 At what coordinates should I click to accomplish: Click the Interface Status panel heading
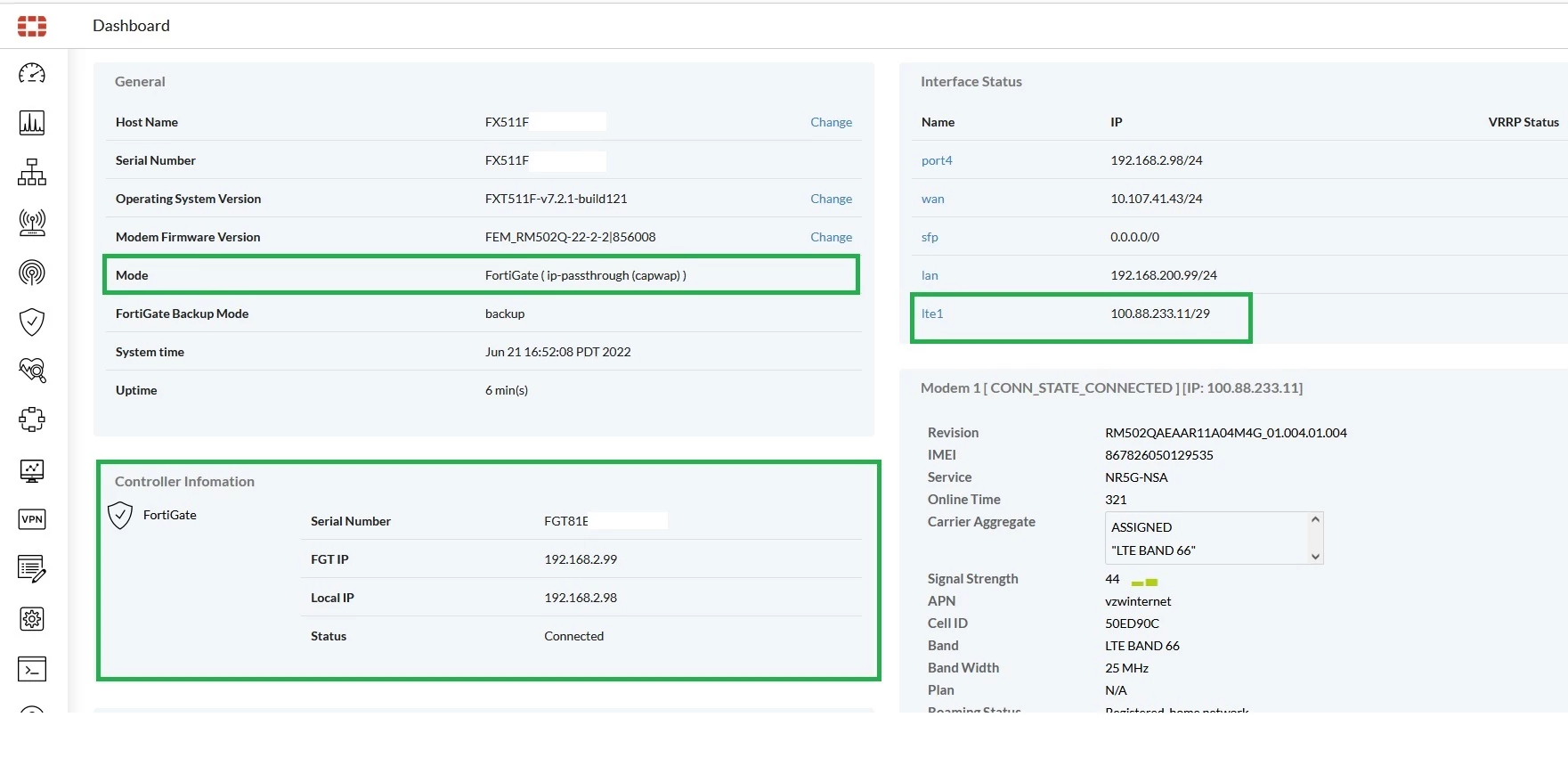(x=971, y=81)
